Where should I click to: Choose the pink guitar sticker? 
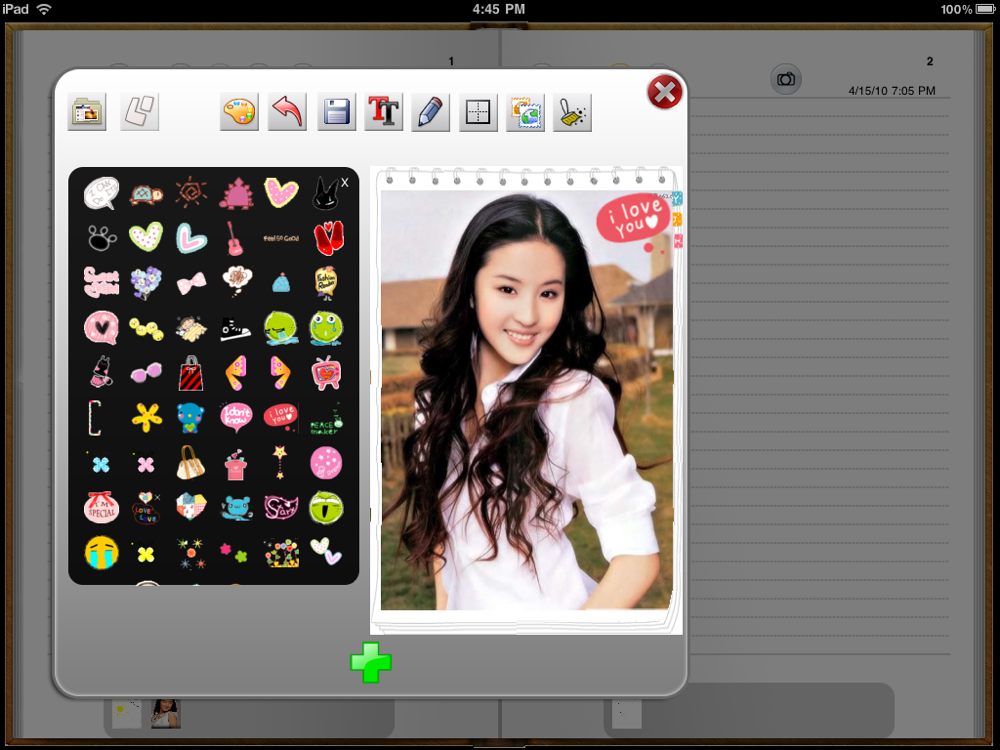point(235,238)
